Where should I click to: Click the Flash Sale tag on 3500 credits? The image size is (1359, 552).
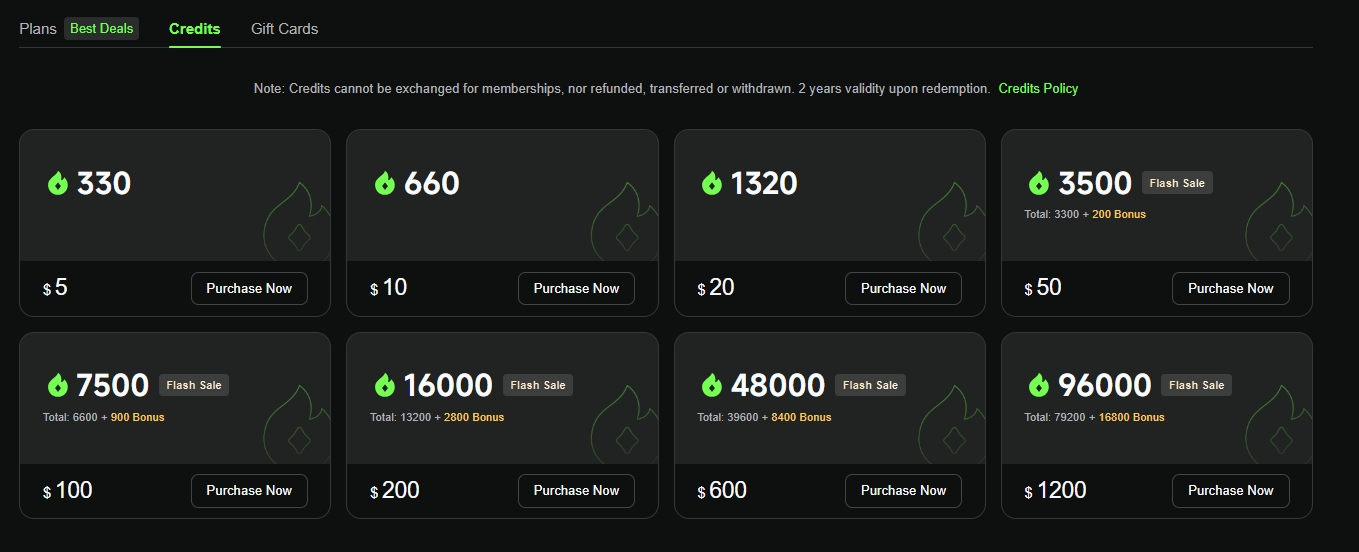1177,183
